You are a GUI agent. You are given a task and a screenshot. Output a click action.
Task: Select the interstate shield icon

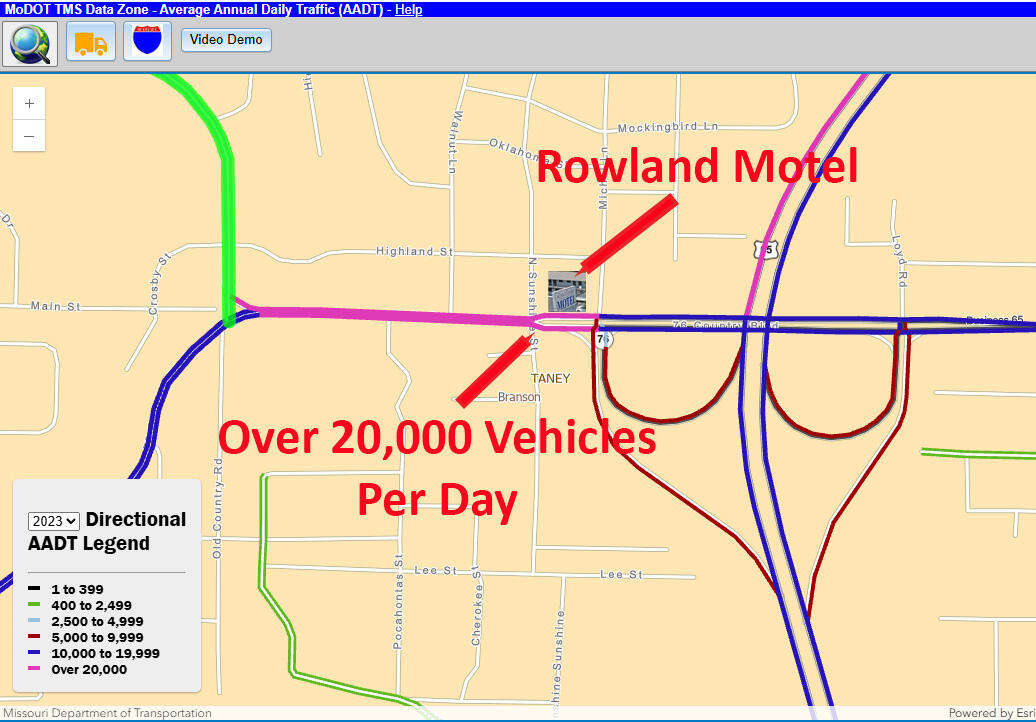147,42
